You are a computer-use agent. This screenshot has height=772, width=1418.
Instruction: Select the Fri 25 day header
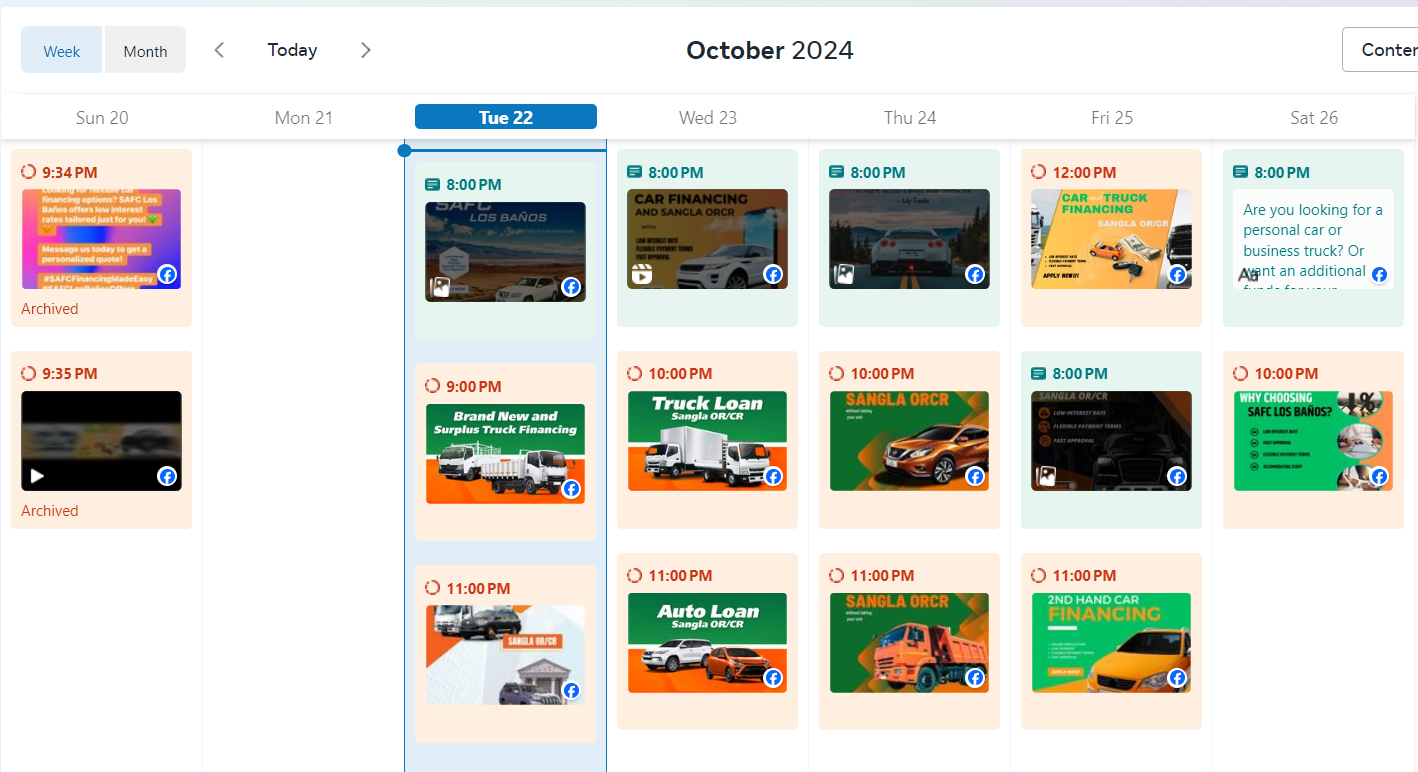(x=1112, y=117)
